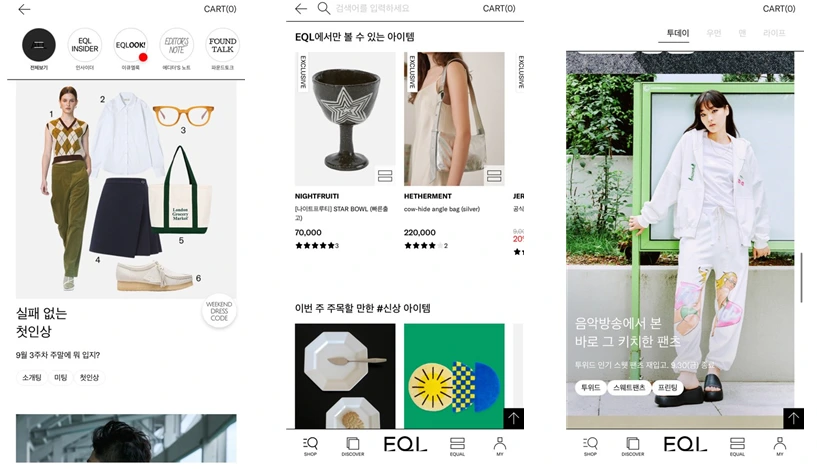Tap the 스웨트팬츠 tag button

pyautogui.click(x=629, y=387)
